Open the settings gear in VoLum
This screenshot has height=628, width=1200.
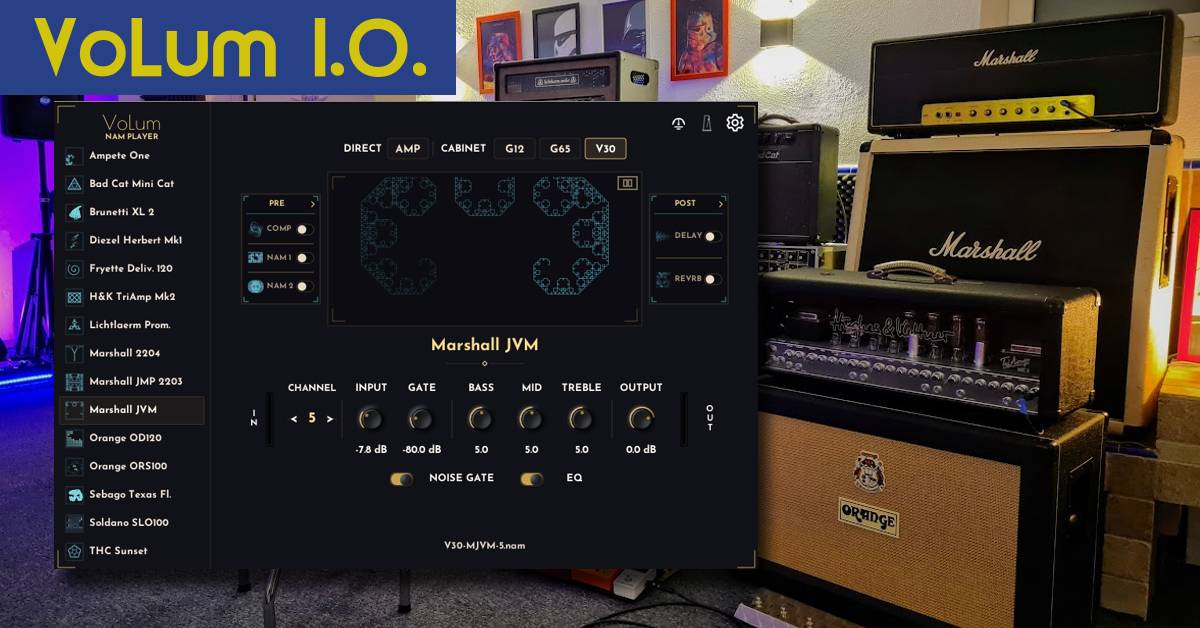tap(735, 123)
